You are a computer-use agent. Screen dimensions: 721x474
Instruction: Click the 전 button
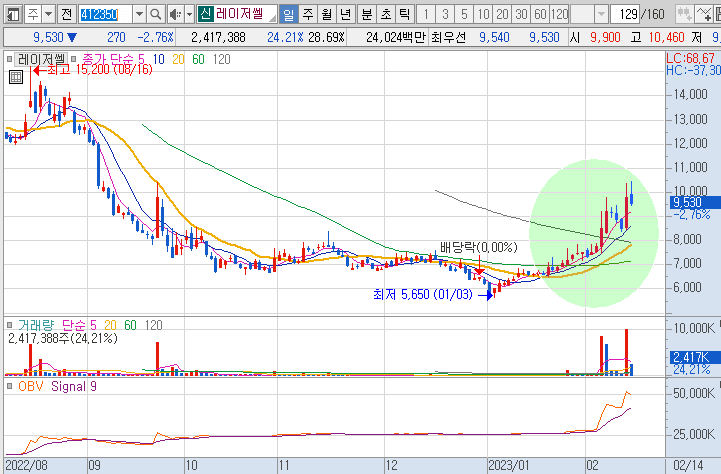pos(67,15)
